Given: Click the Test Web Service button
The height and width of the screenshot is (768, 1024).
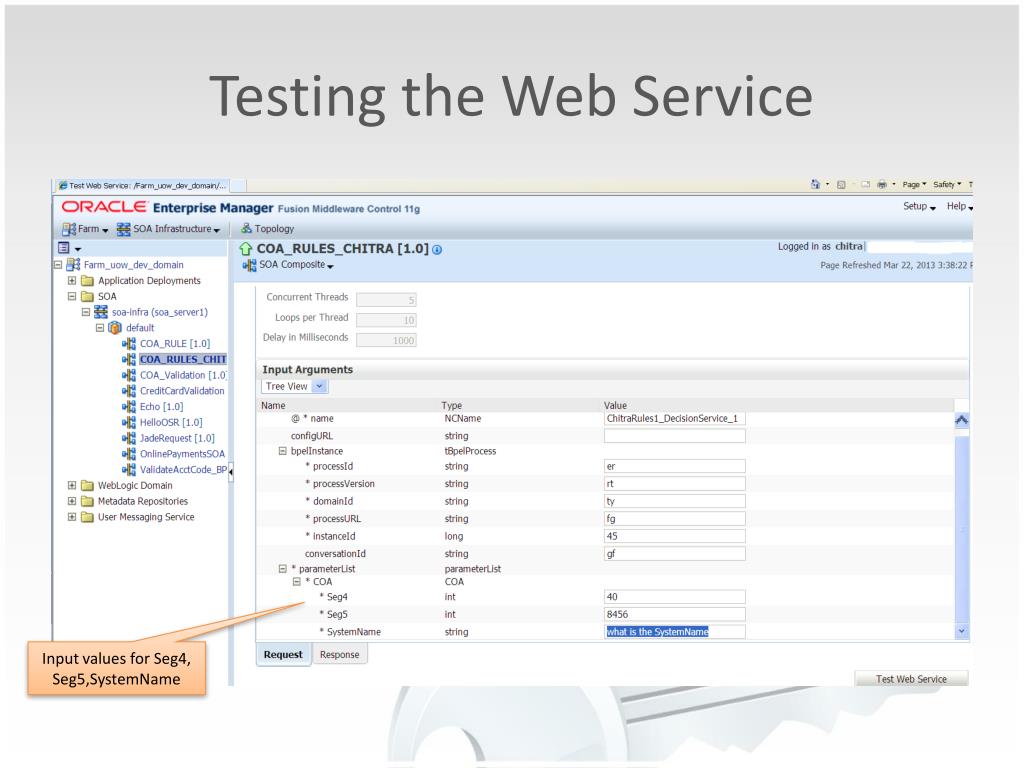Looking at the screenshot, I should (911, 679).
